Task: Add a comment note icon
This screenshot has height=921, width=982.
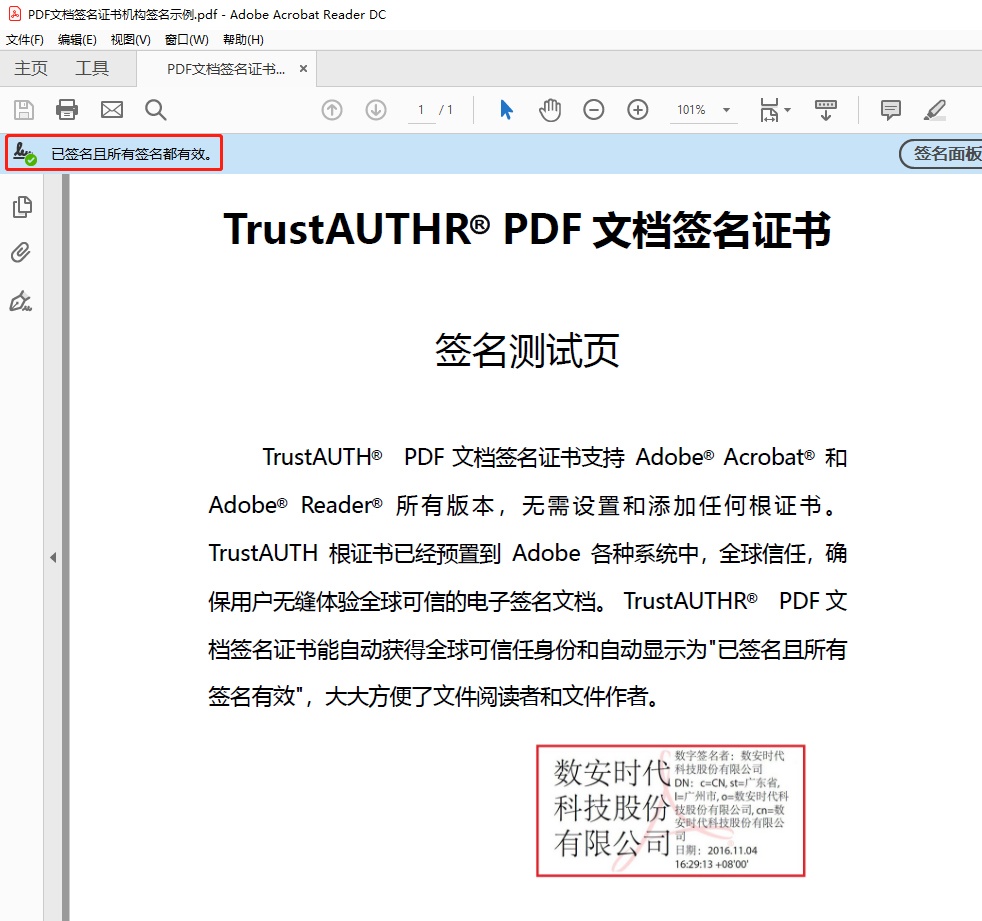Action: coord(891,110)
